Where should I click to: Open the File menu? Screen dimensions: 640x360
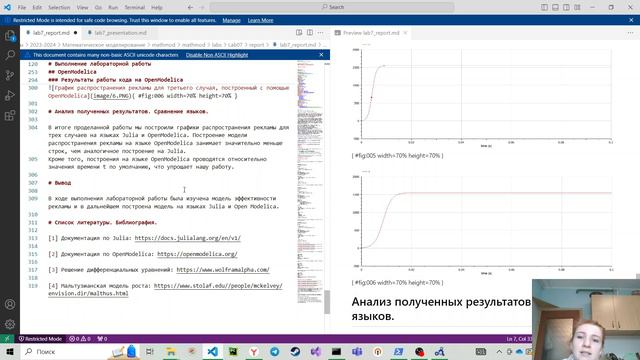coord(22,7)
